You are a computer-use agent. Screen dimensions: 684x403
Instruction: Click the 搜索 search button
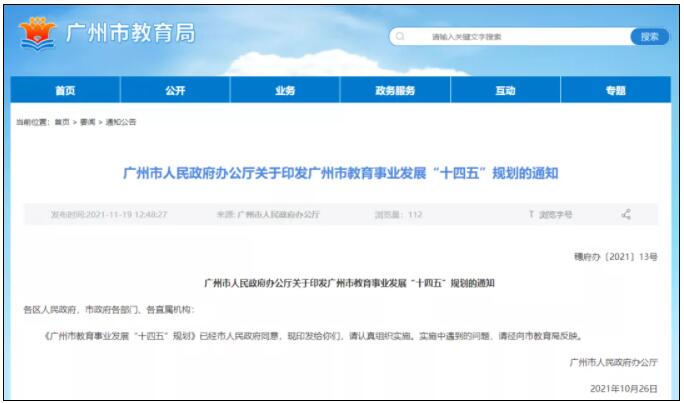[649, 37]
